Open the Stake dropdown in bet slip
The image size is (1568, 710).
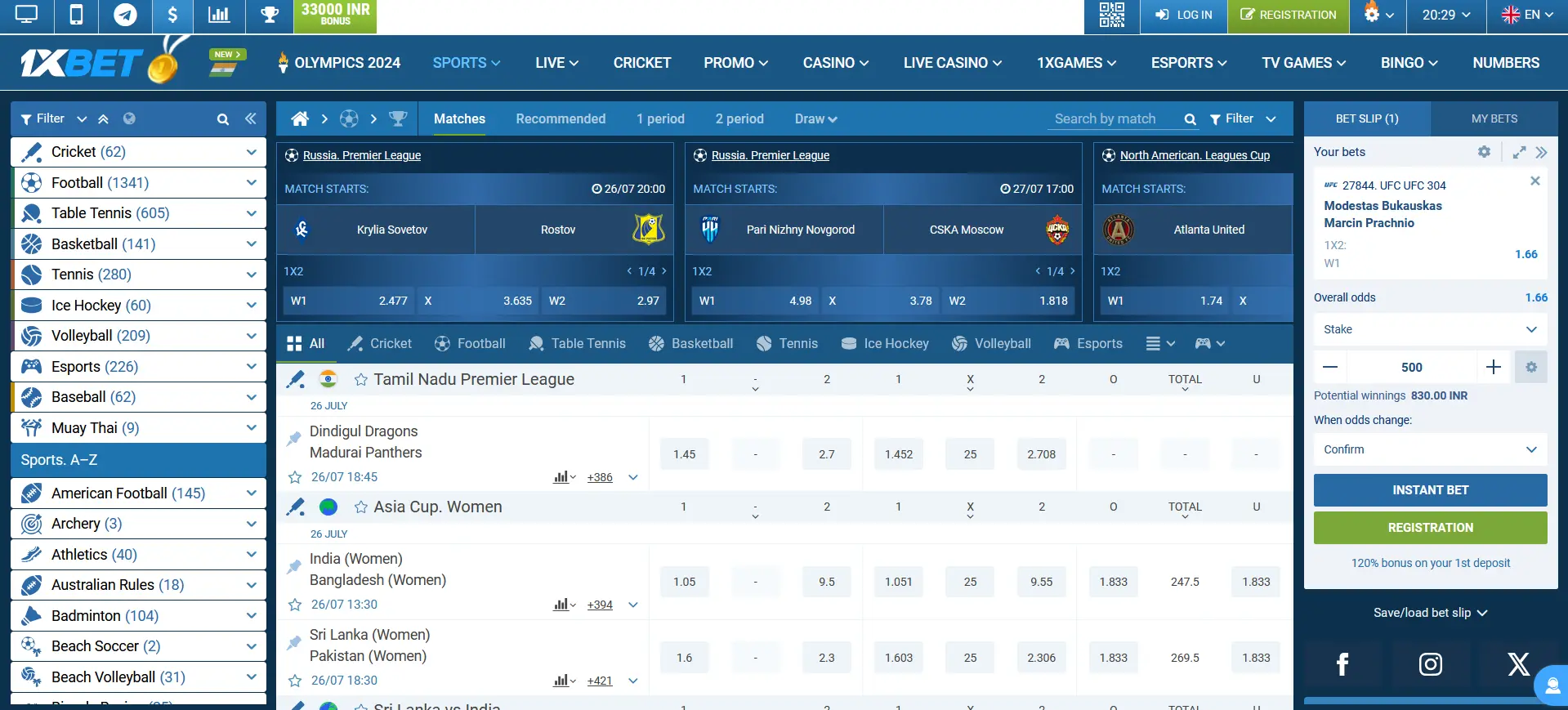(x=1430, y=329)
